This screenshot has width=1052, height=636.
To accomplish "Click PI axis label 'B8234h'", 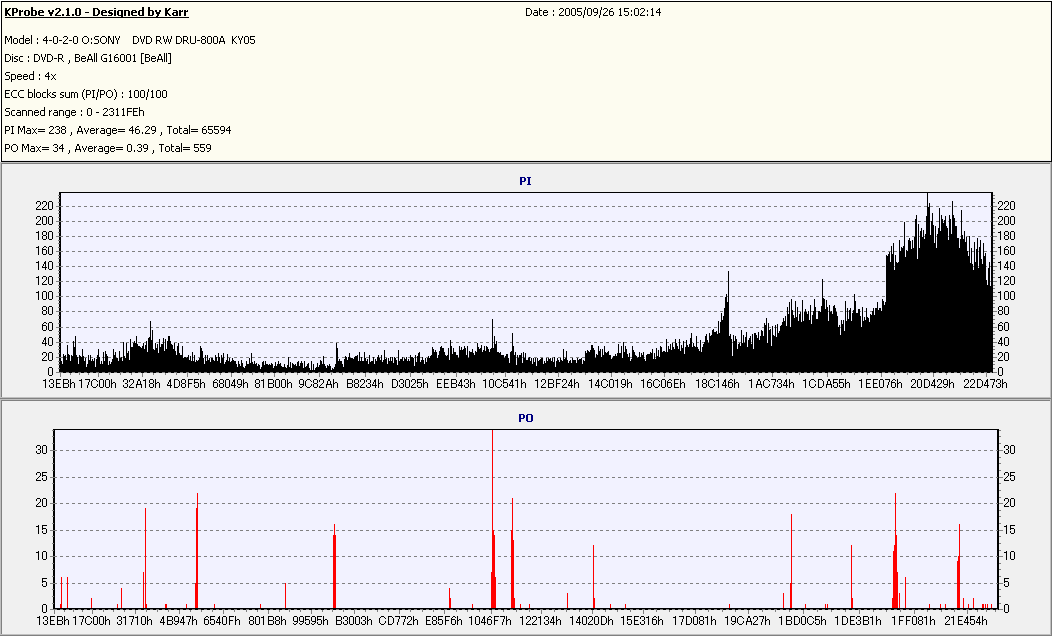I will click(364, 384).
